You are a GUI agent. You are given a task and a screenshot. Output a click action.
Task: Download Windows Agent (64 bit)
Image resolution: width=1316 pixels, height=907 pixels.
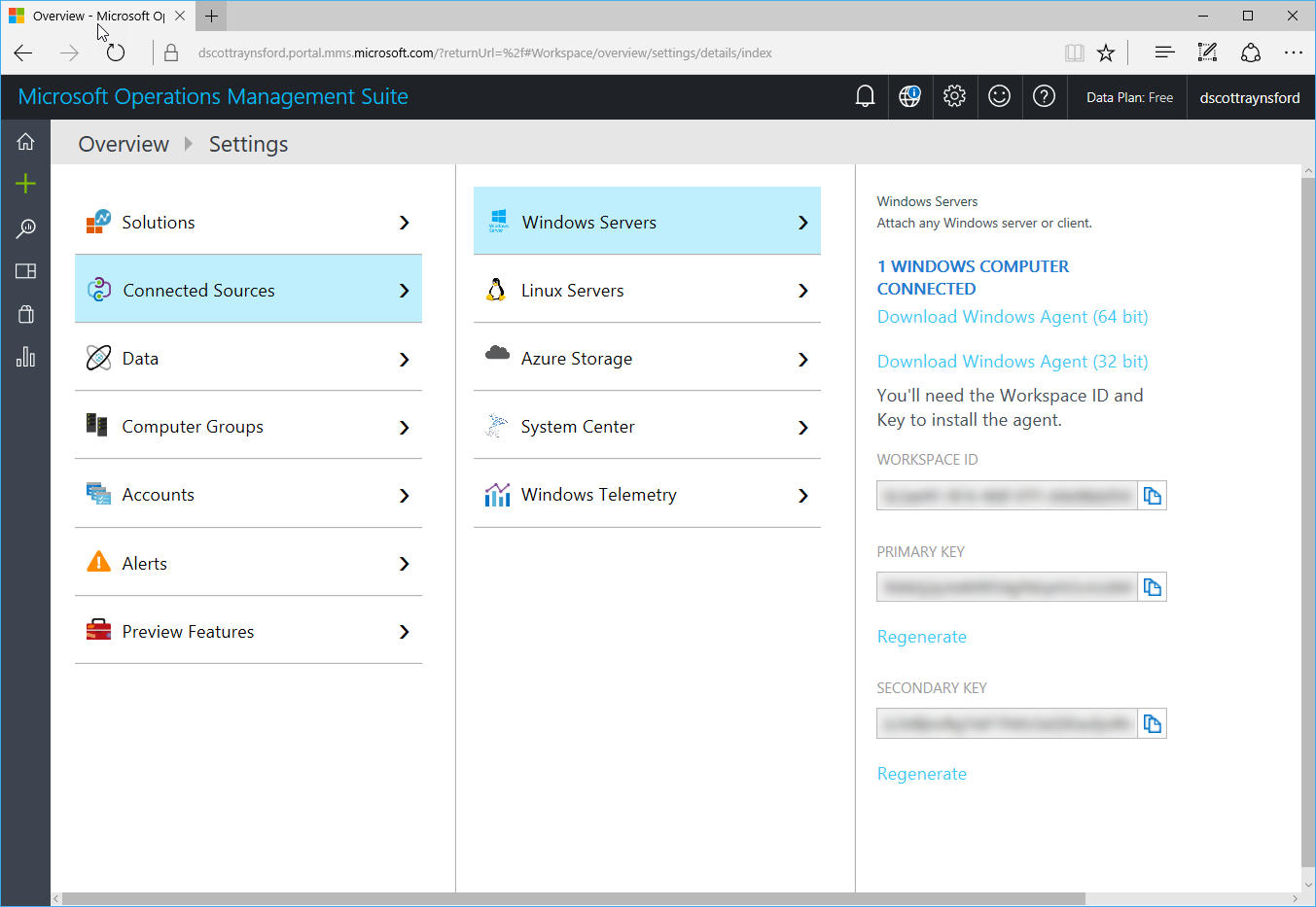pyautogui.click(x=1013, y=317)
